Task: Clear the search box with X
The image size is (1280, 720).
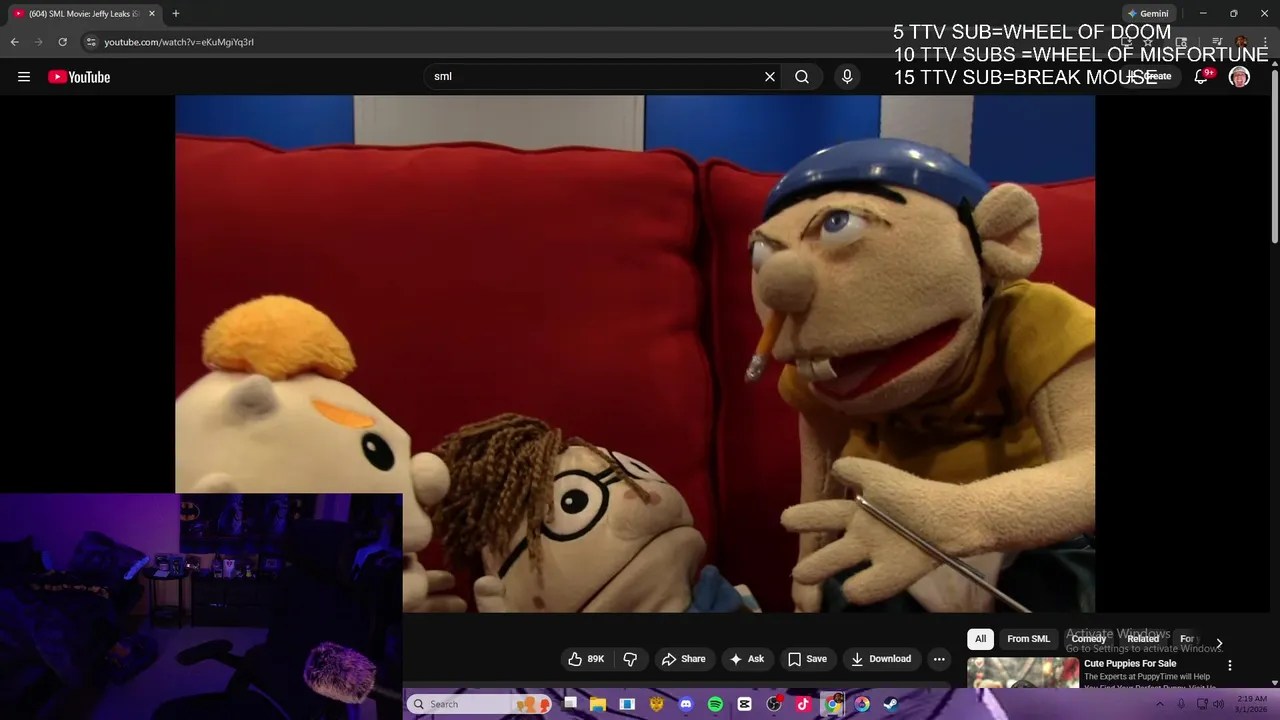Action: (x=770, y=77)
